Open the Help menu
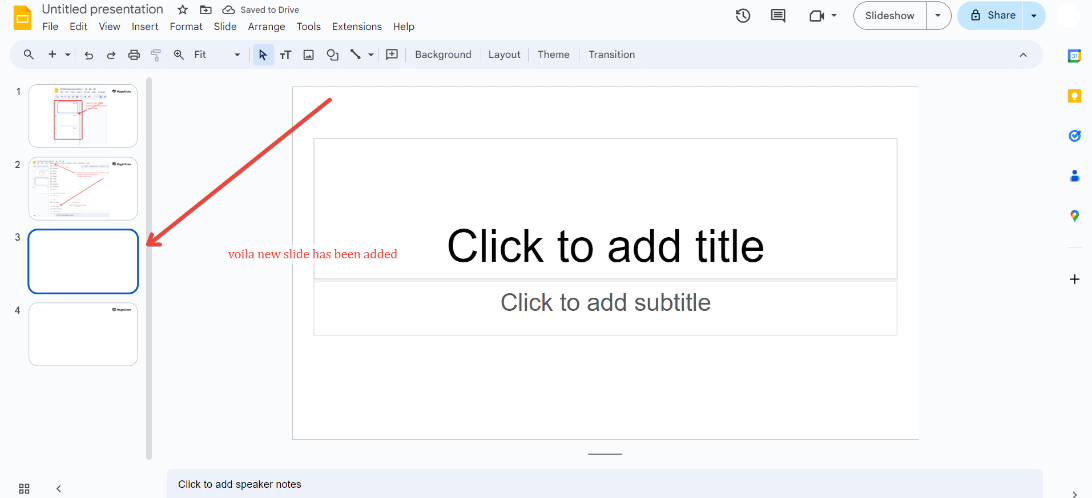The image size is (1092, 498). [403, 26]
